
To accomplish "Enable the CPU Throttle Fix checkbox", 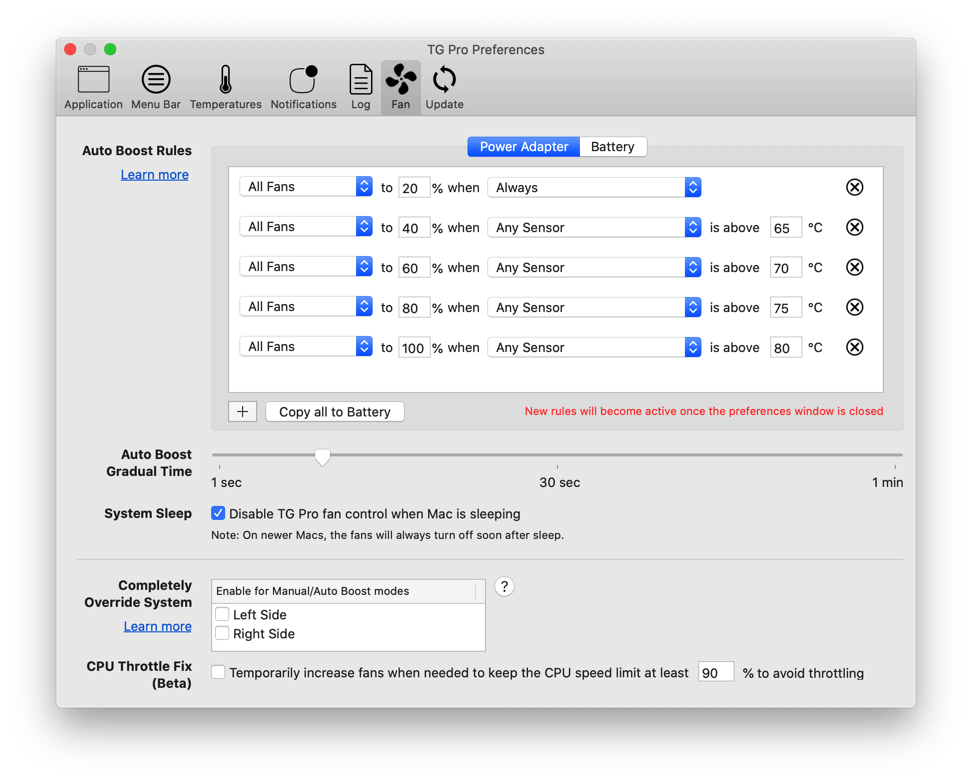I will tap(218, 672).
